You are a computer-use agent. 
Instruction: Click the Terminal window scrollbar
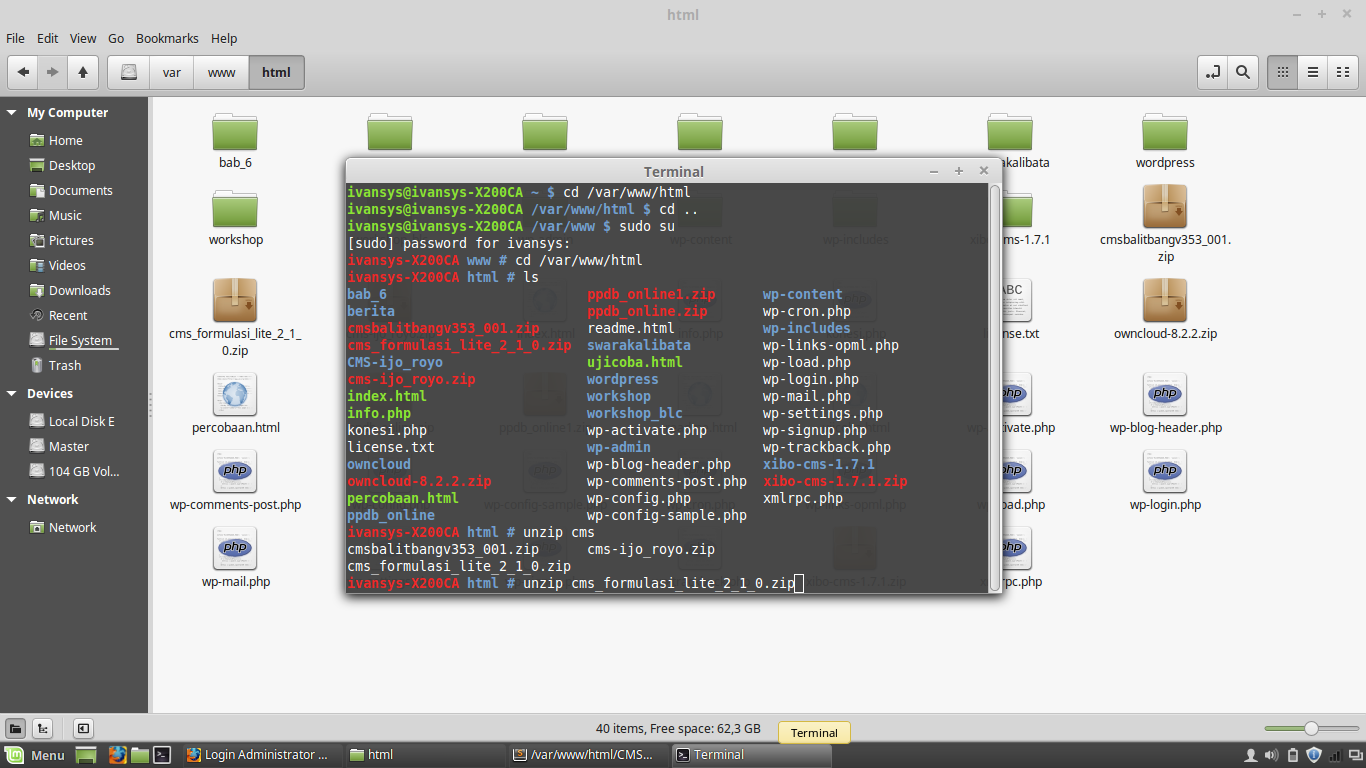pos(994,387)
